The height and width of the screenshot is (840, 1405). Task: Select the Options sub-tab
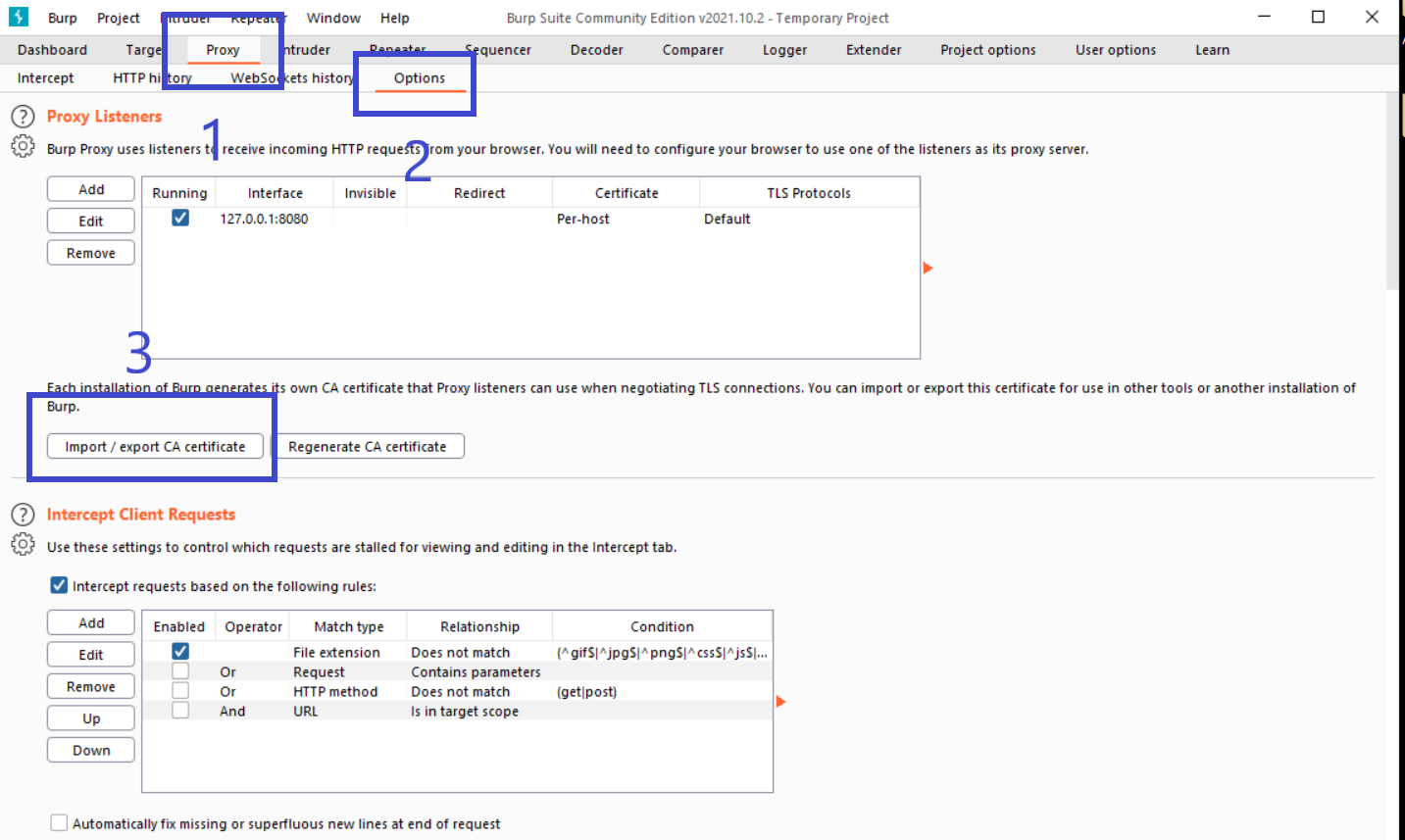pyautogui.click(x=420, y=78)
